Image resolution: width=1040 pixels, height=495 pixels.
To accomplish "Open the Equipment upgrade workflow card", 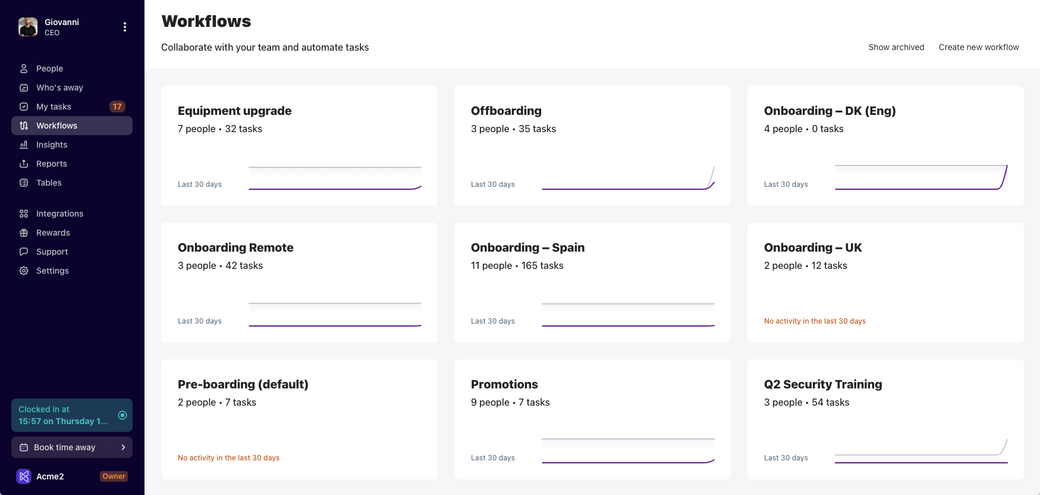I will (299, 145).
